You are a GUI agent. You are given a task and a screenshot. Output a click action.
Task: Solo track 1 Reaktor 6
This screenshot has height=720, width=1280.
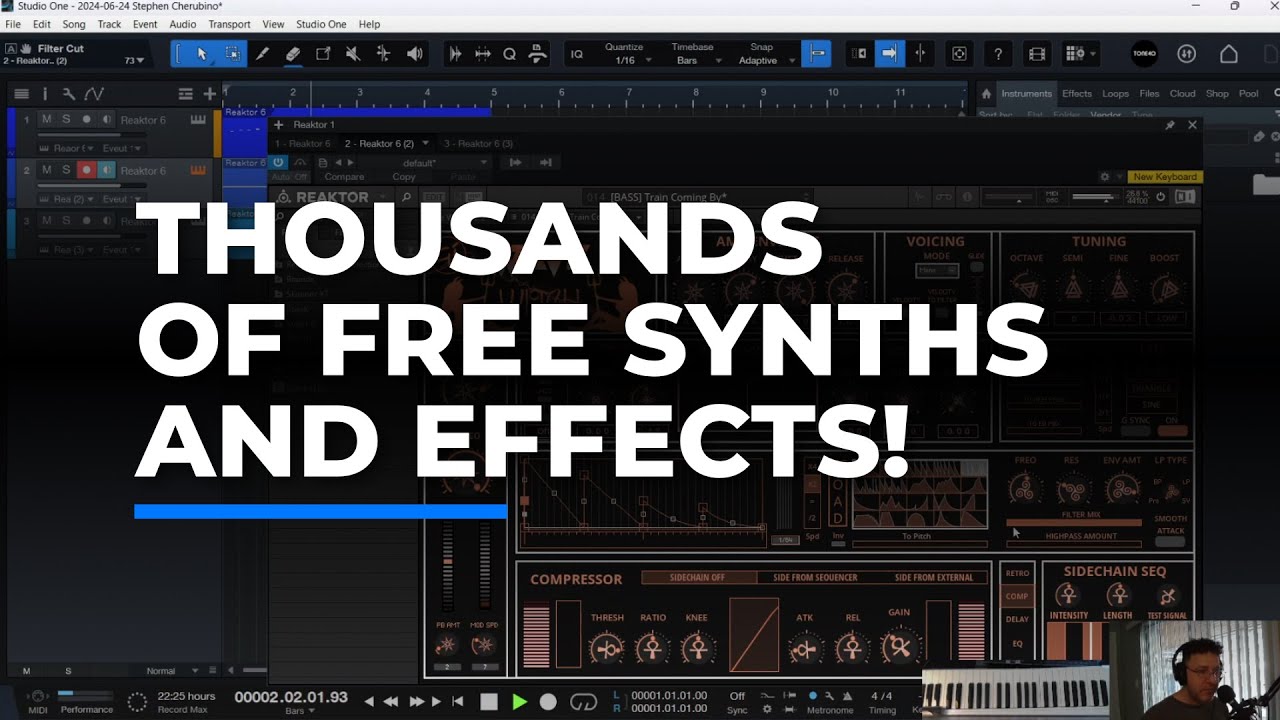(66, 120)
